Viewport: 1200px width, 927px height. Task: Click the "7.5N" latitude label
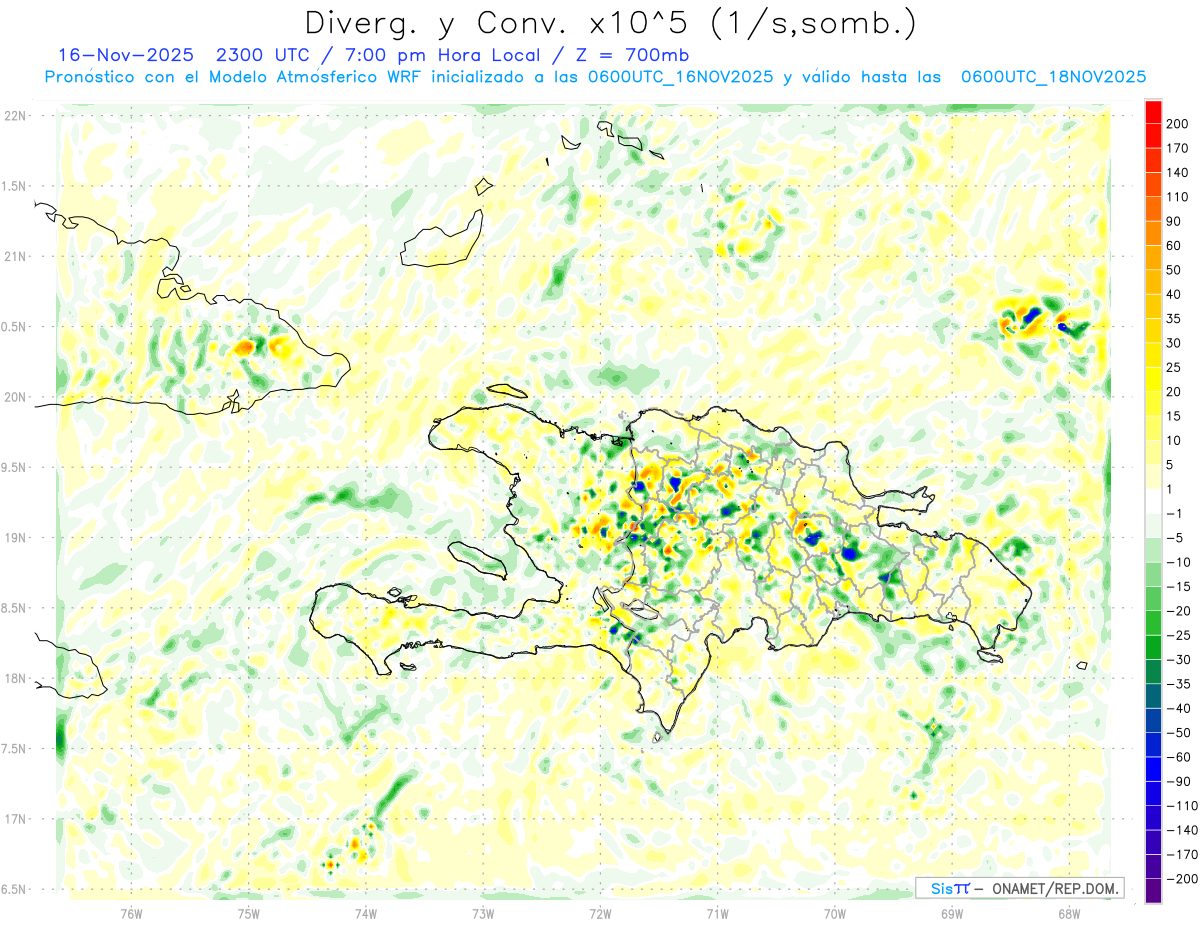[x=15, y=748]
